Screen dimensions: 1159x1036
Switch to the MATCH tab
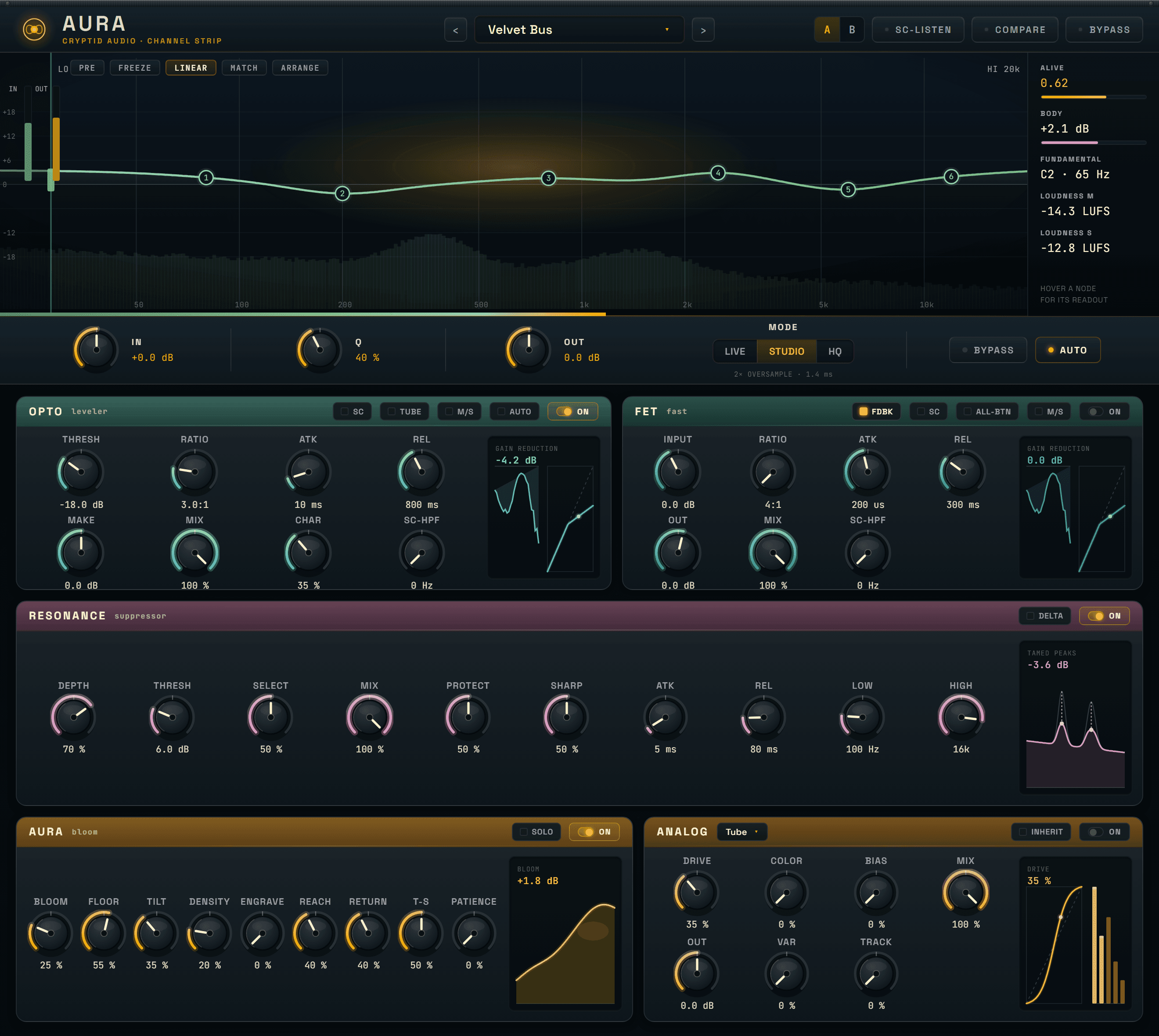tap(244, 68)
